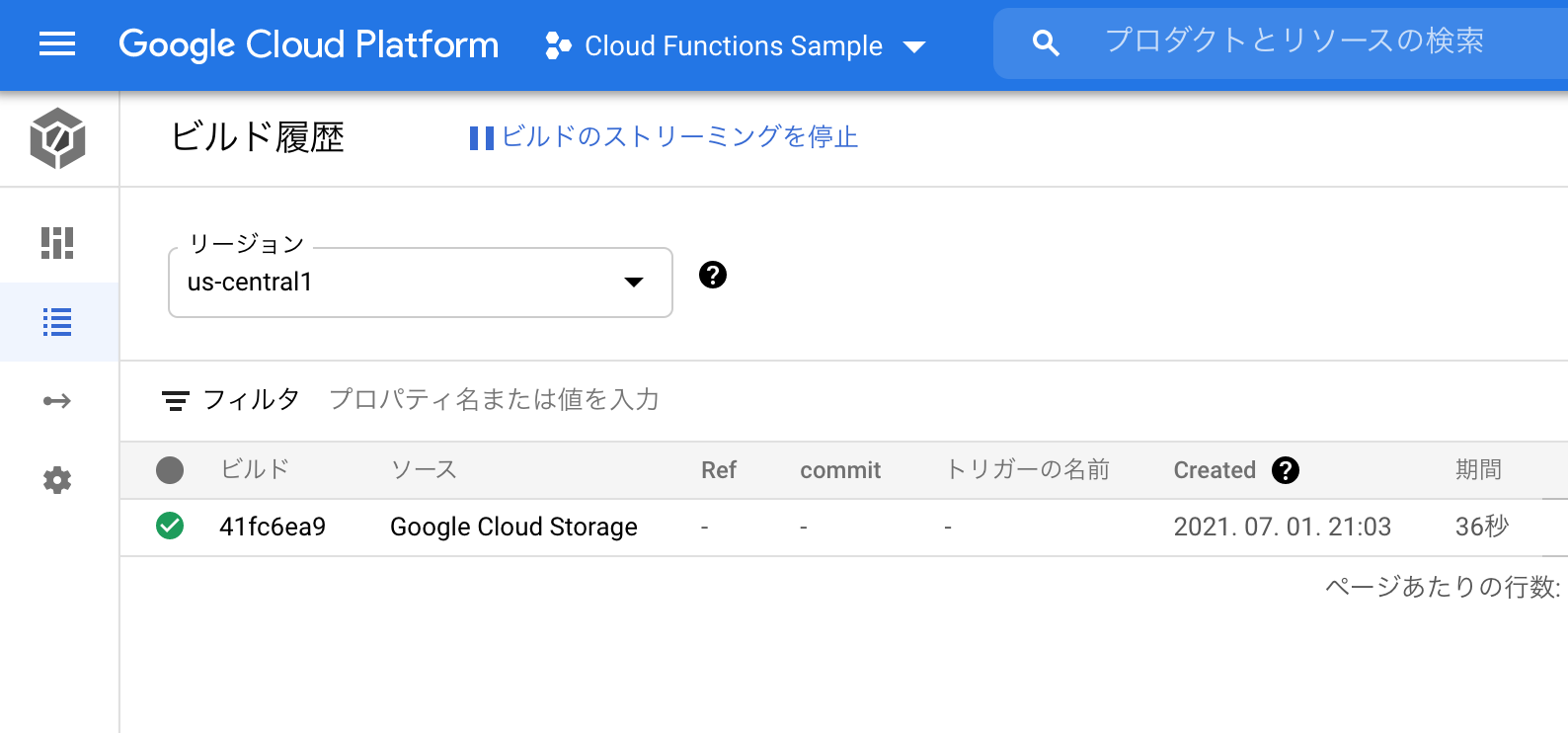Select the build History list icon

pos(57,322)
